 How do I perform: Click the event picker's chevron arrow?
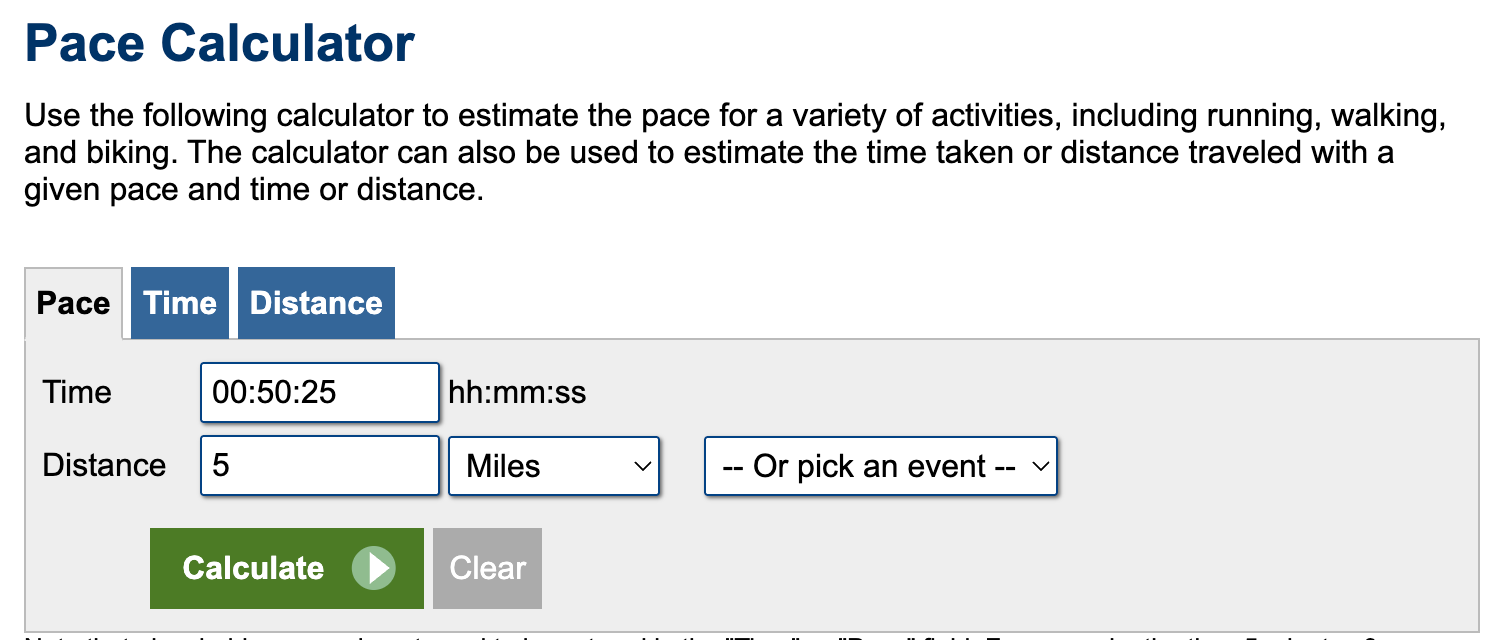(x=1040, y=466)
